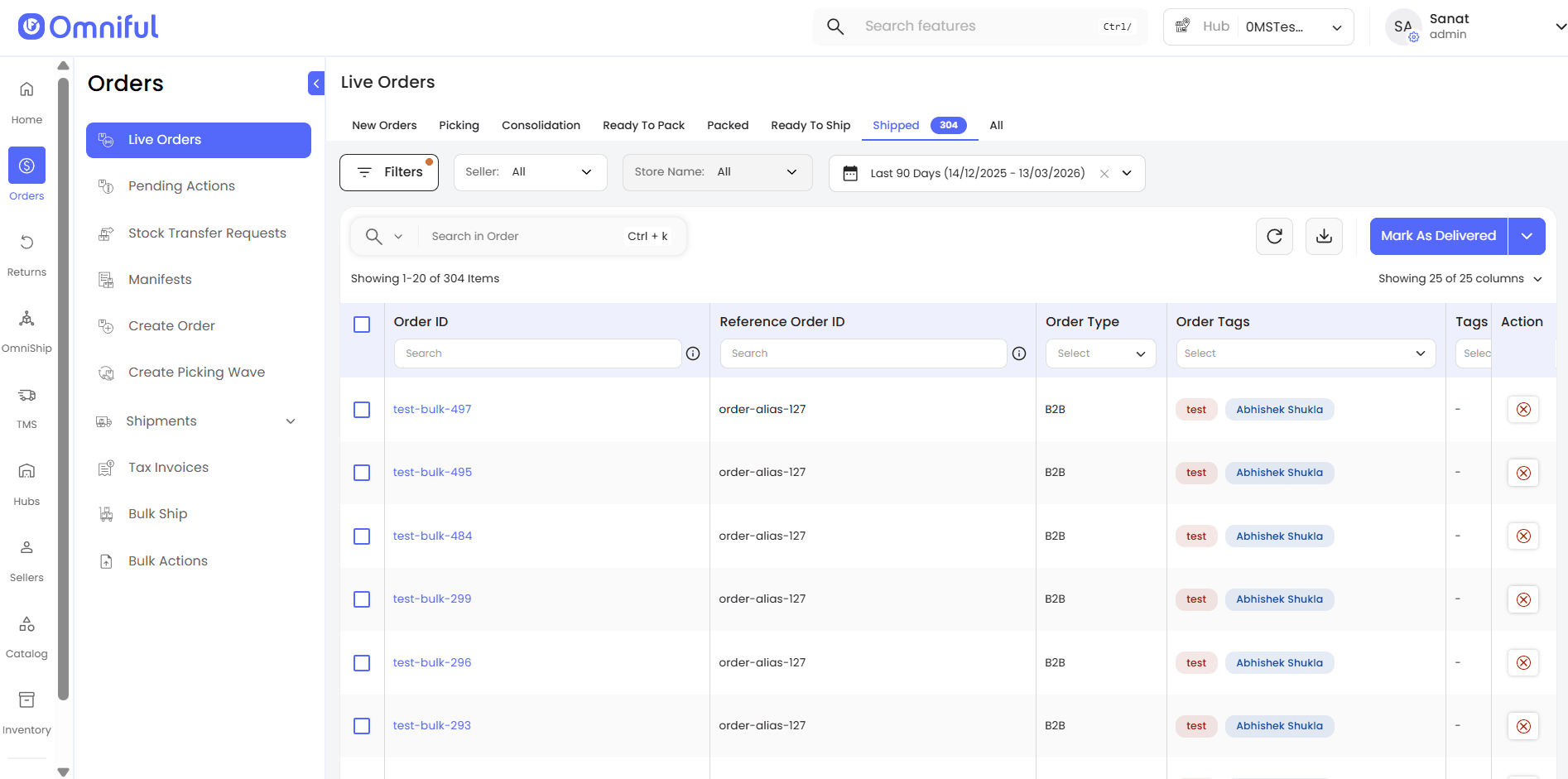This screenshot has width=1568, height=779.
Task: Open Pending Actions from Orders menu
Action: pos(181,186)
